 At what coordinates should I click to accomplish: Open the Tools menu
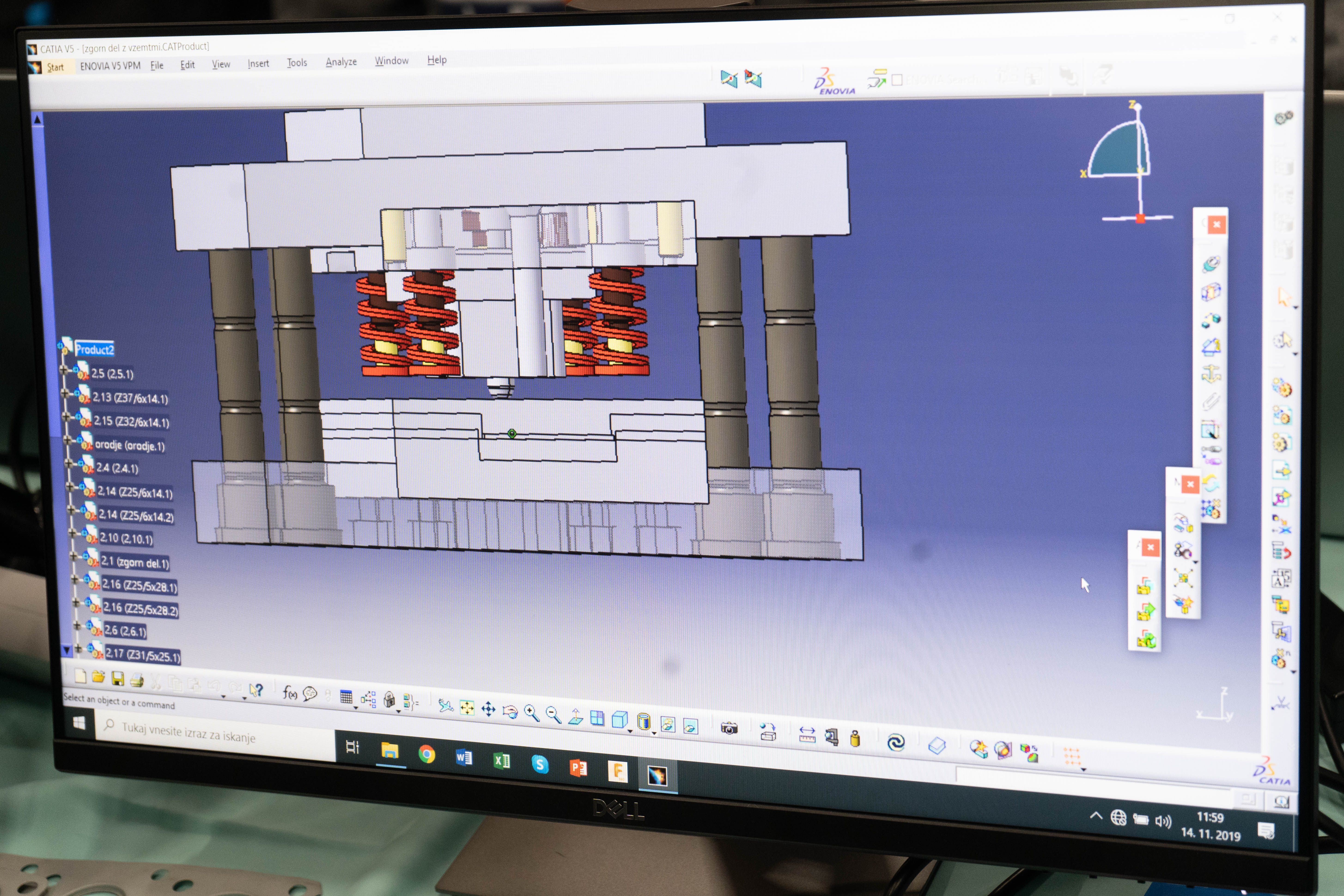pos(297,62)
